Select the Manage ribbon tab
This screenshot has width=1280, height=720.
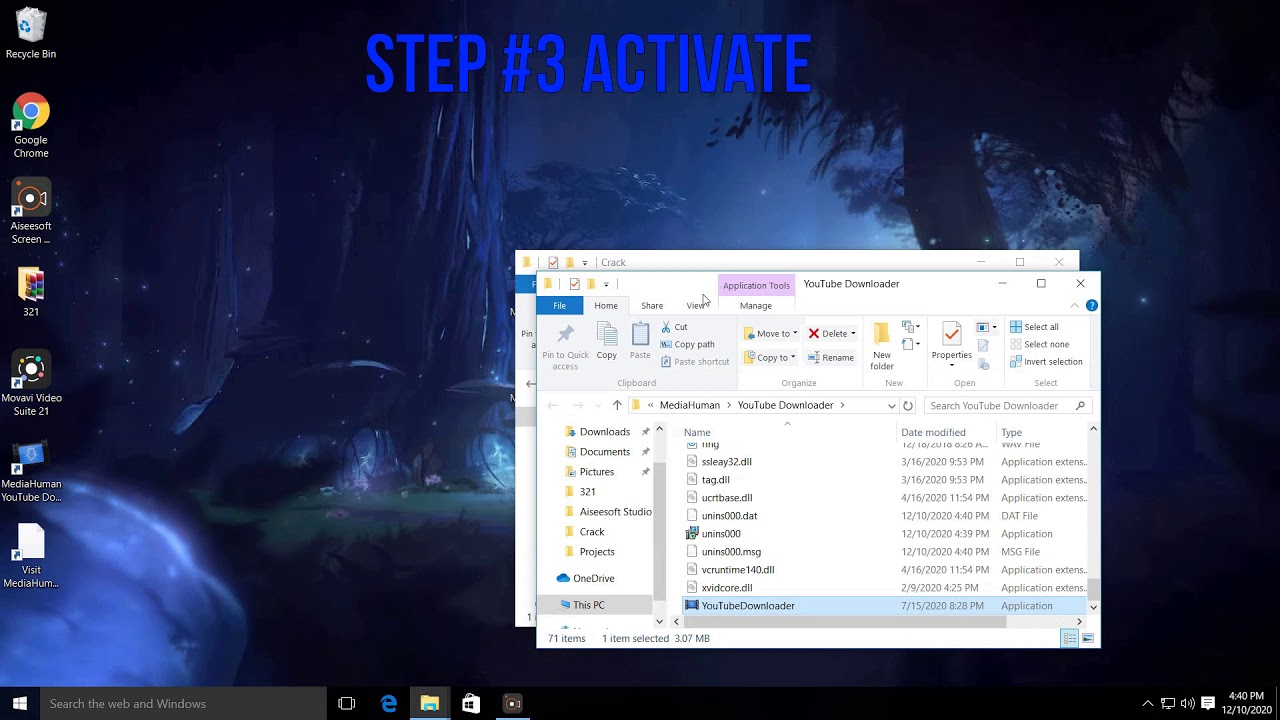(x=756, y=306)
